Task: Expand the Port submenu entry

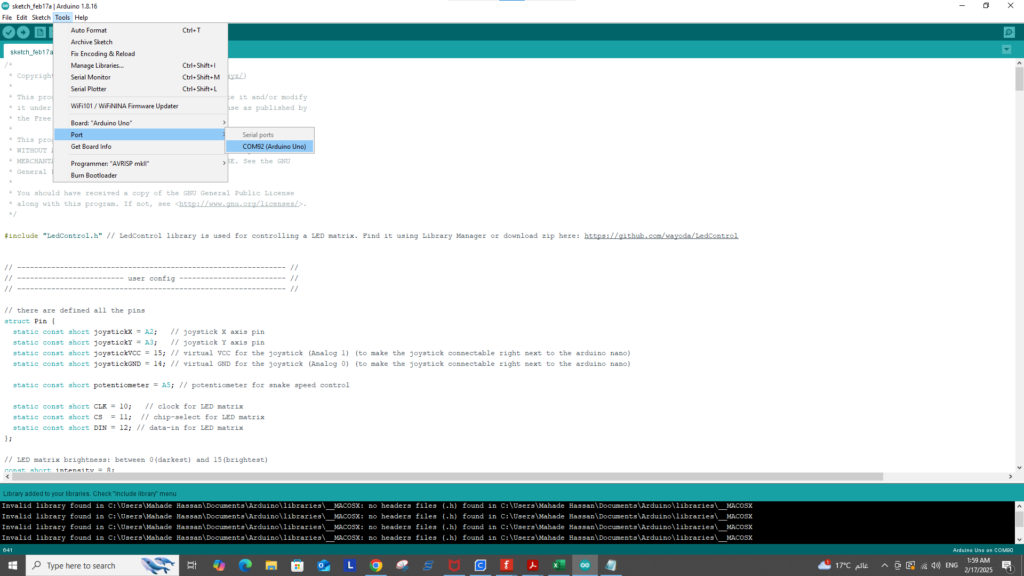Action: [140, 135]
